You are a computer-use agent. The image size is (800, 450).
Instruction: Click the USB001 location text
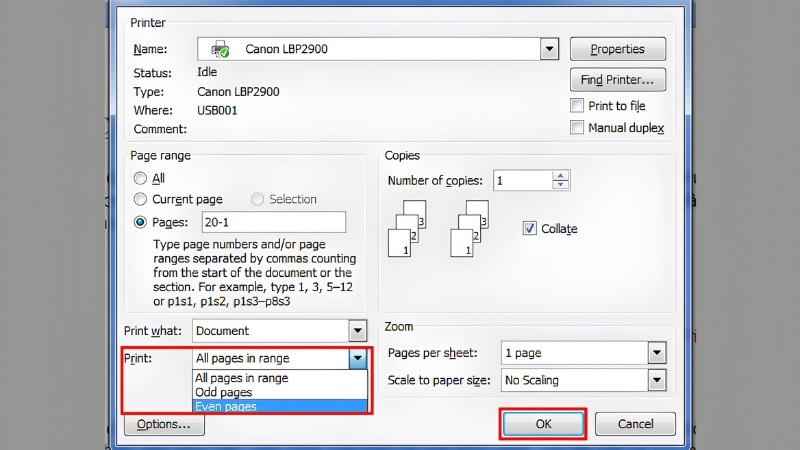pos(217,110)
